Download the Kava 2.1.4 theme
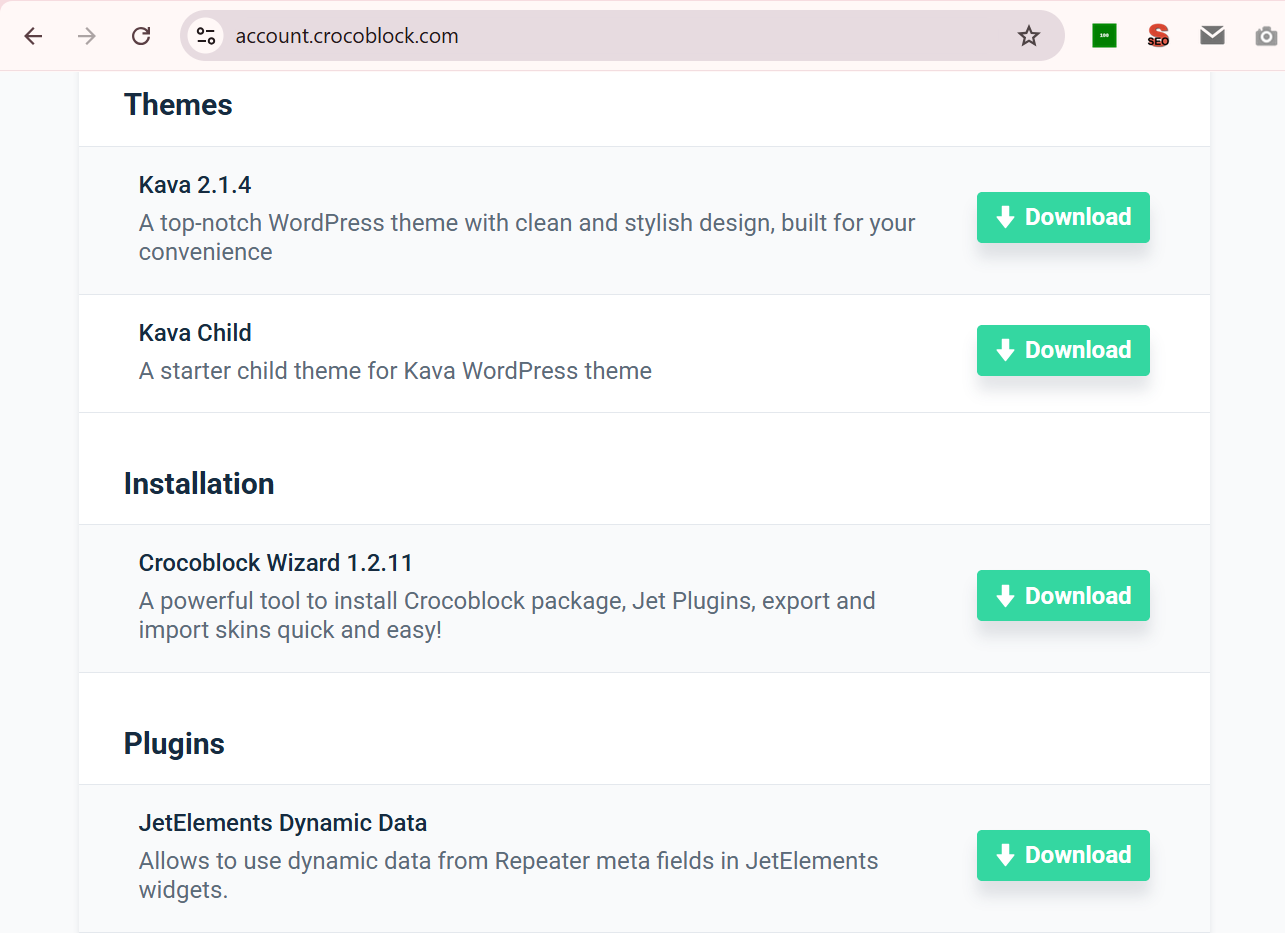The width and height of the screenshot is (1285, 933). [x=1063, y=217]
